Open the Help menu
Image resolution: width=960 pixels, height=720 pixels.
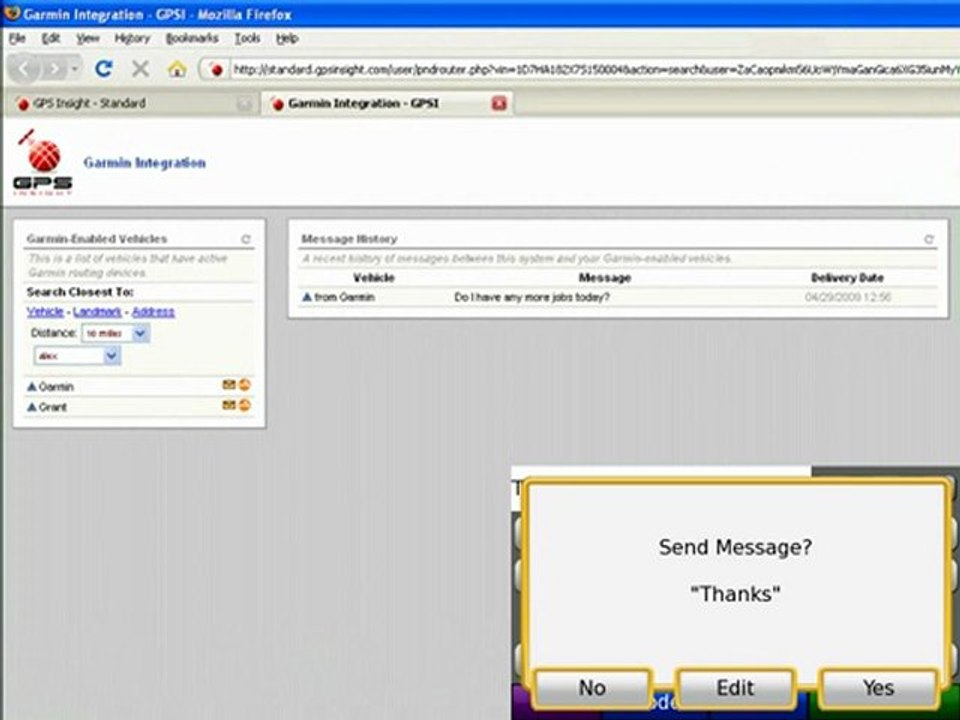(287, 39)
